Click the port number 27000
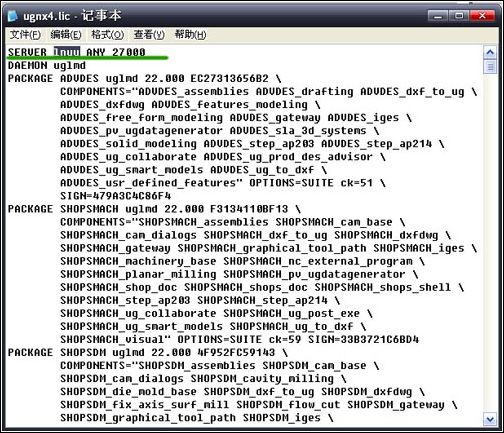 point(129,52)
